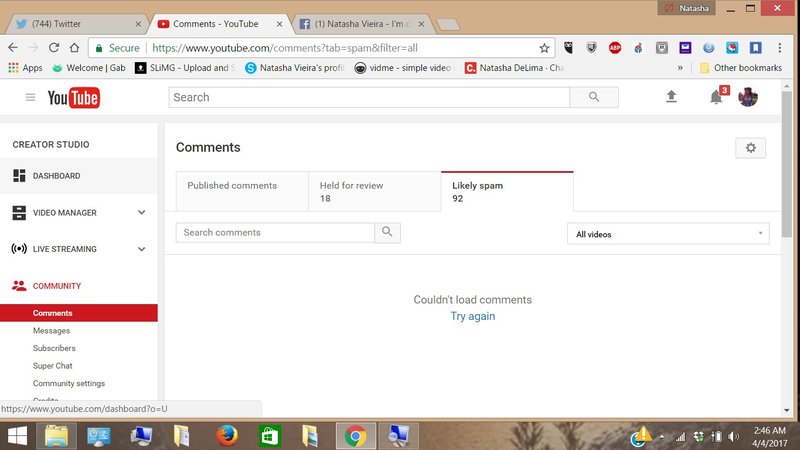
Task: Open the All videos dropdown
Action: pyautogui.click(x=667, y=234)
